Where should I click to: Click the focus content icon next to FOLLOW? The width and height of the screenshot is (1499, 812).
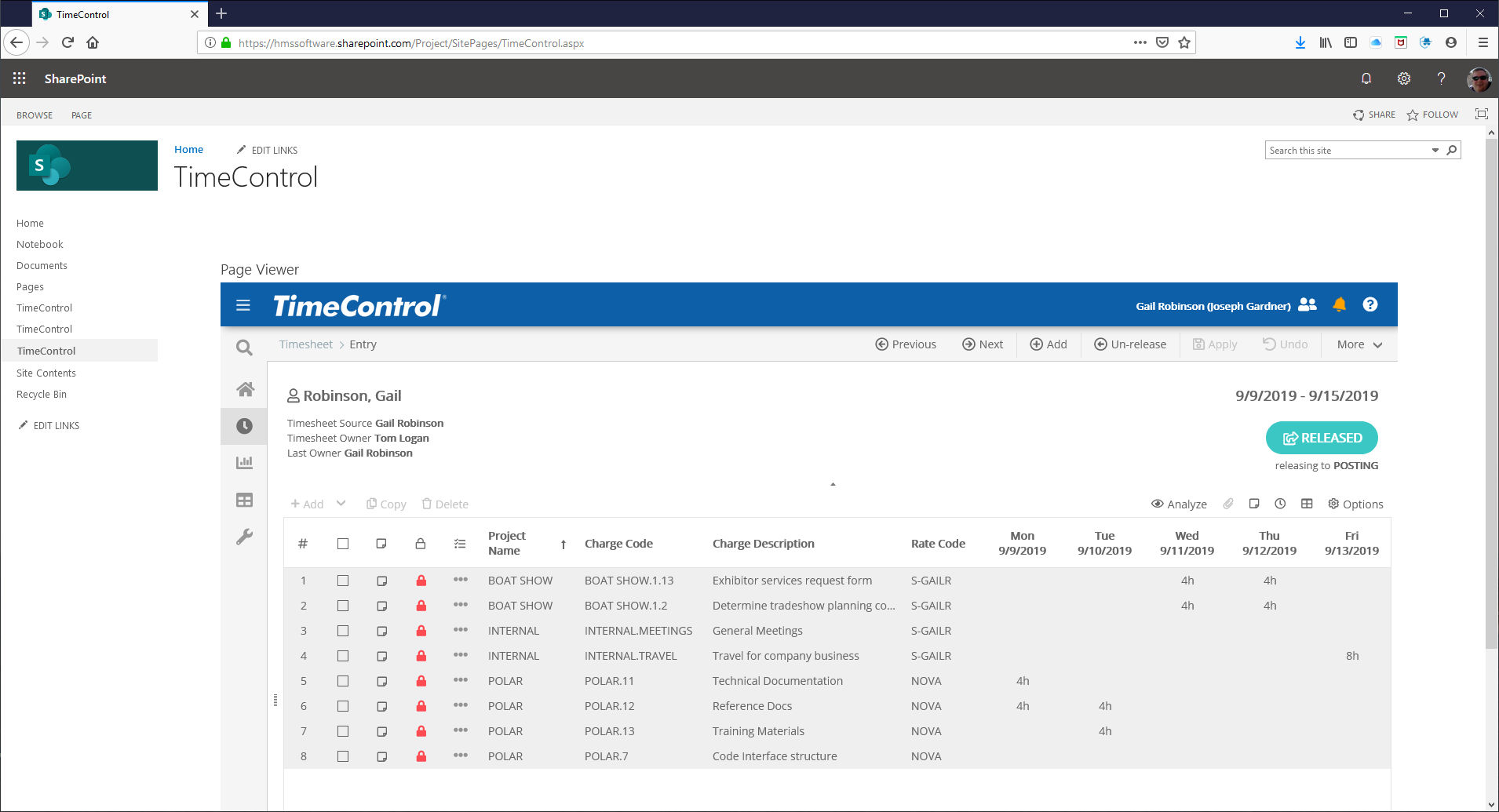pyautogui.click(x=1481, y=114)
